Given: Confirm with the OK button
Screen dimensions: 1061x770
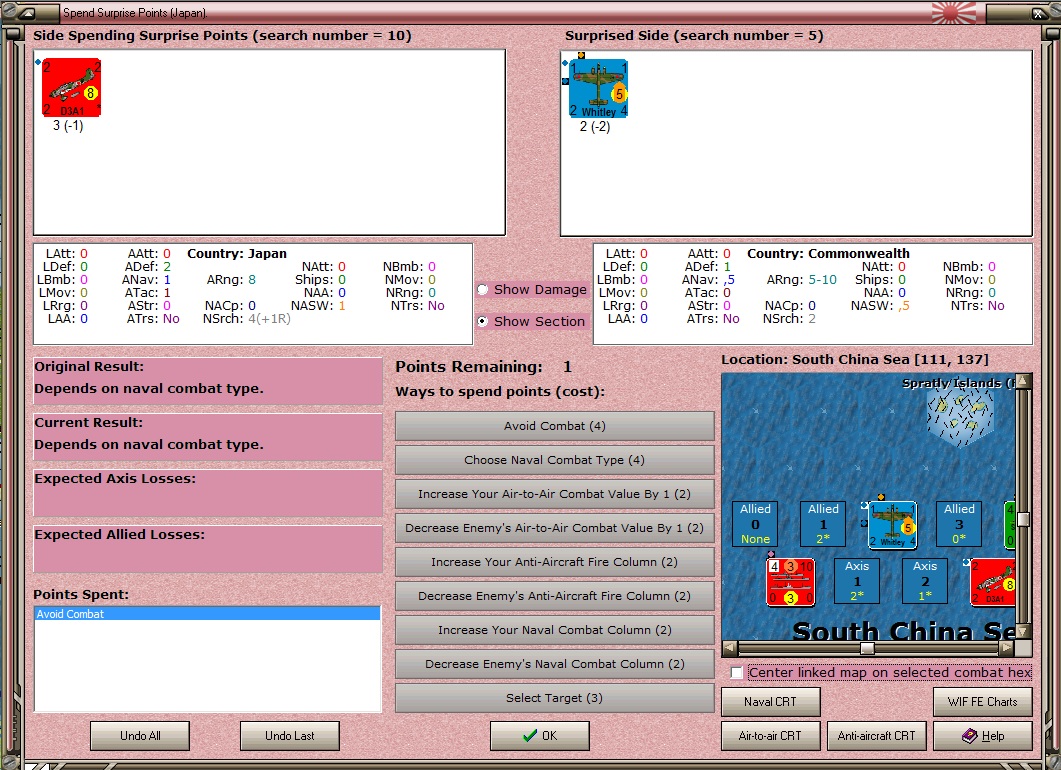Looking at the screenshot, I should pos(540,735).
